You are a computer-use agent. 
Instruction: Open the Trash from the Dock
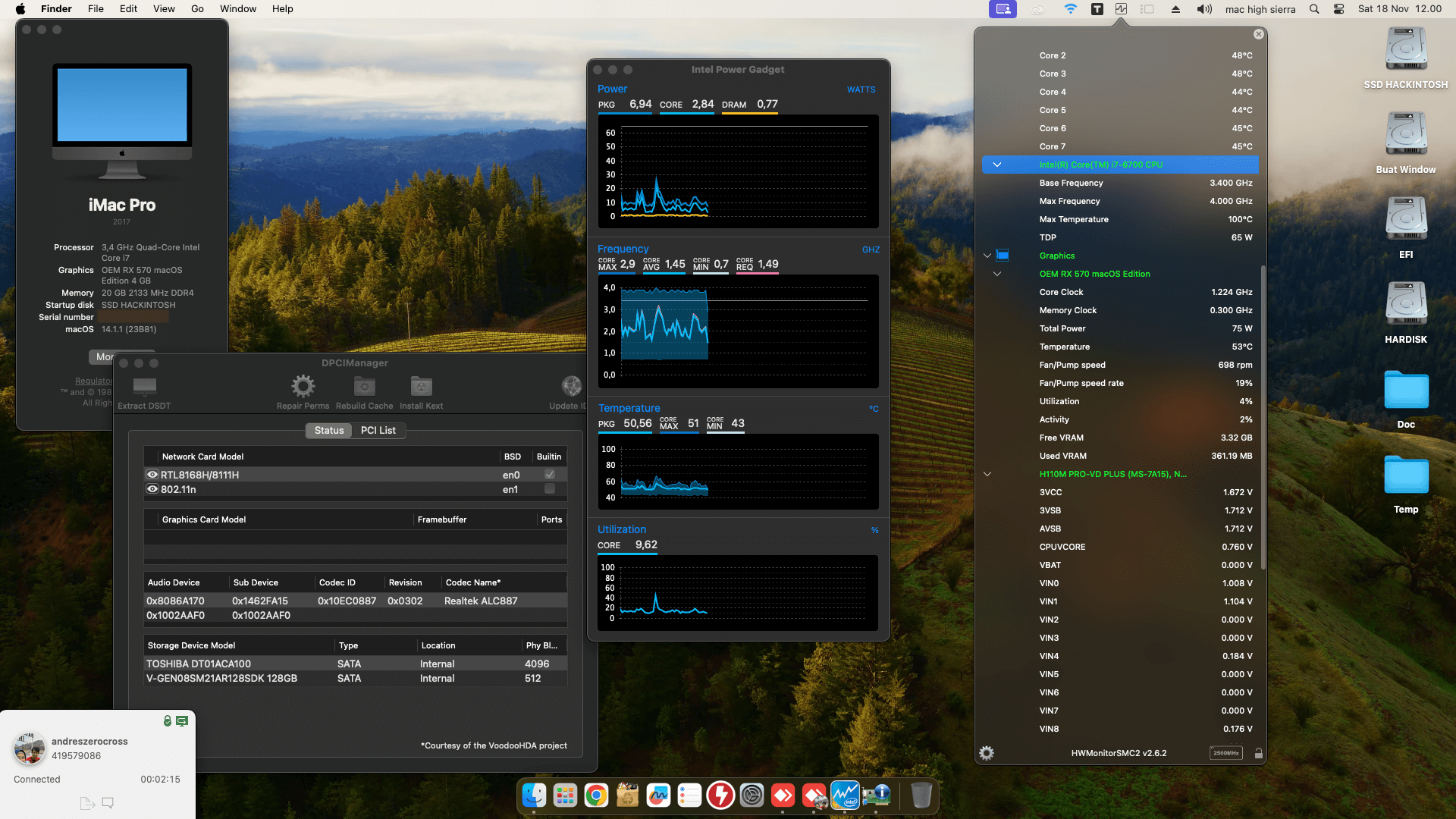pos(921,795)
